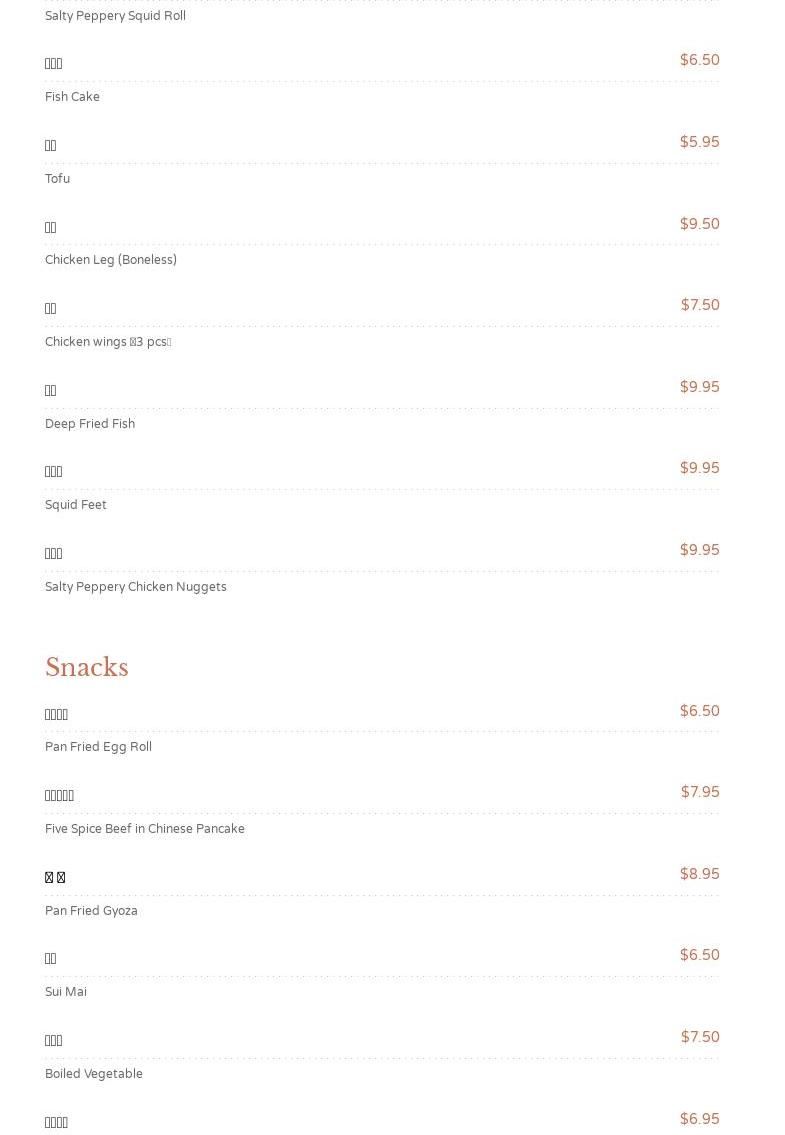The image size is (785, 1135).
Task: Select the Fish Cake menu item
Action: click(x=72, y=96)
